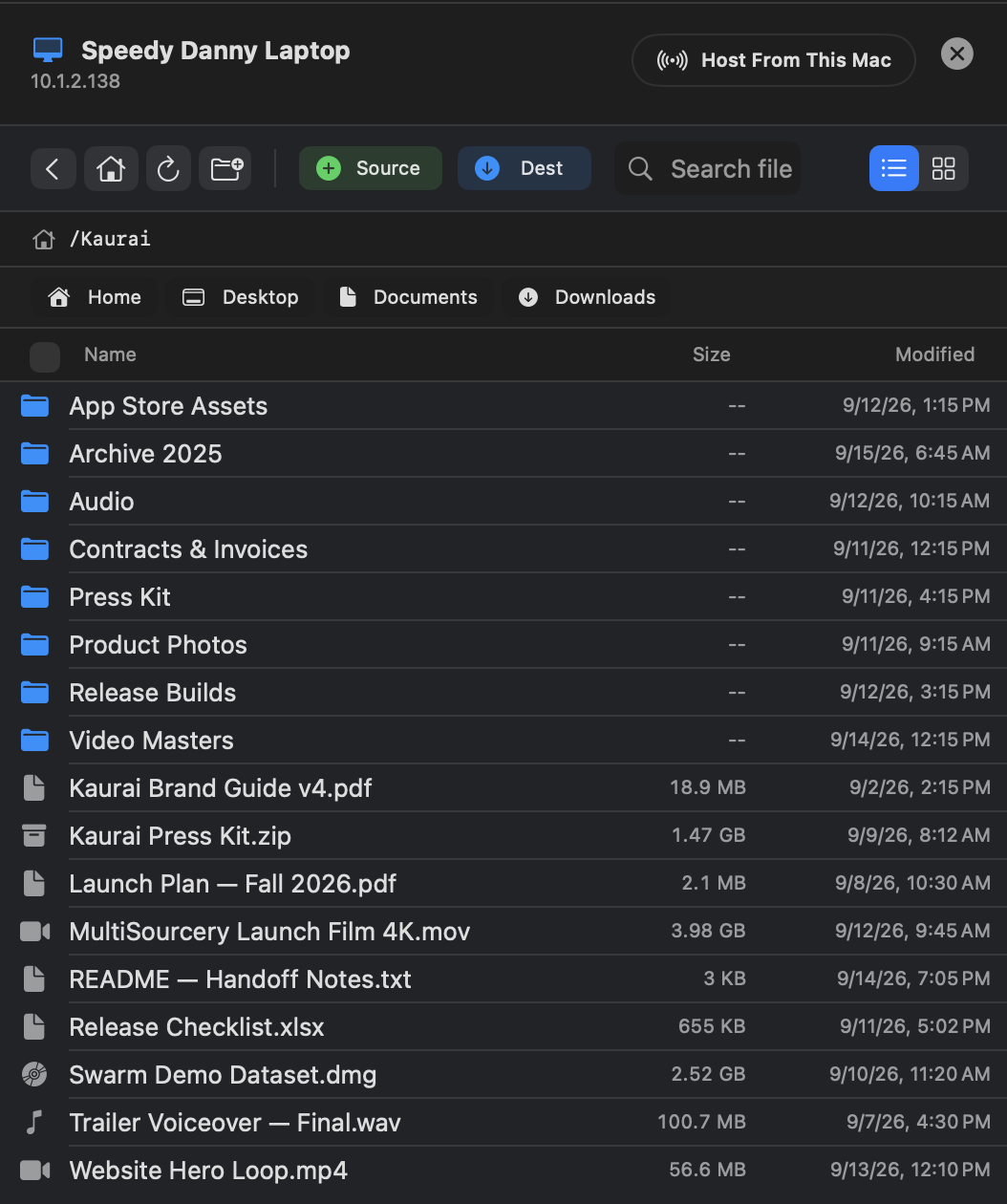The image size is (1007, 1204).
Task: Open the Desktop shortcut
Action: pos(241,297)
